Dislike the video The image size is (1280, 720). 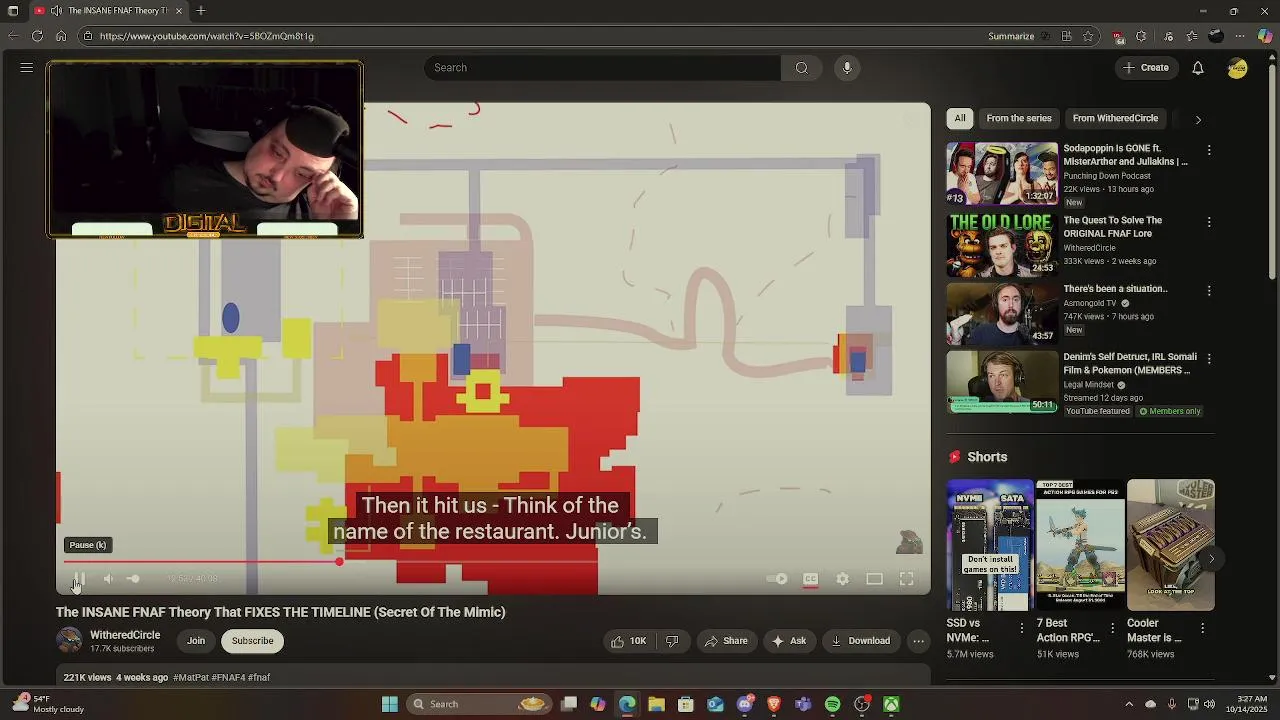click(672, 641)
